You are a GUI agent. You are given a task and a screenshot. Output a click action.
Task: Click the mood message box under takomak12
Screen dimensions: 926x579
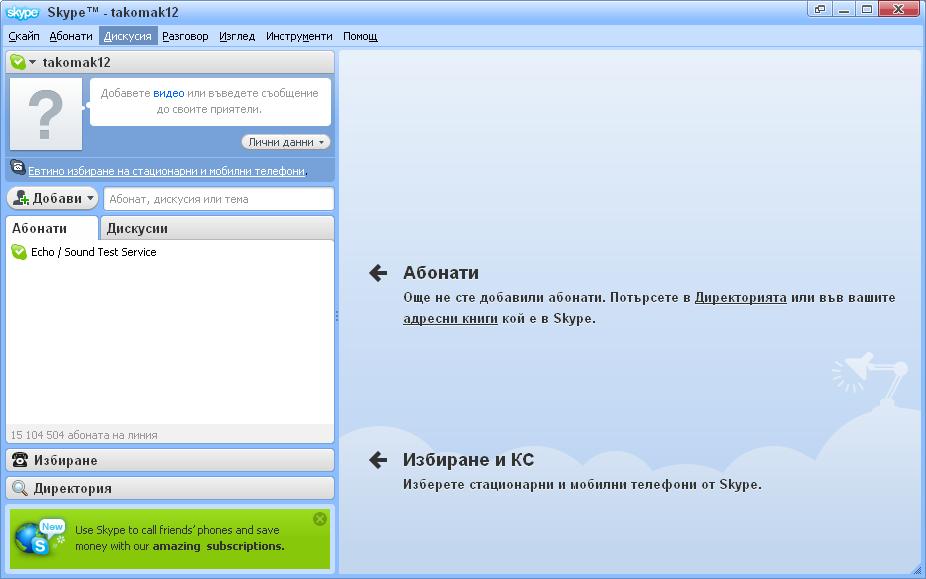click(210, 102)
